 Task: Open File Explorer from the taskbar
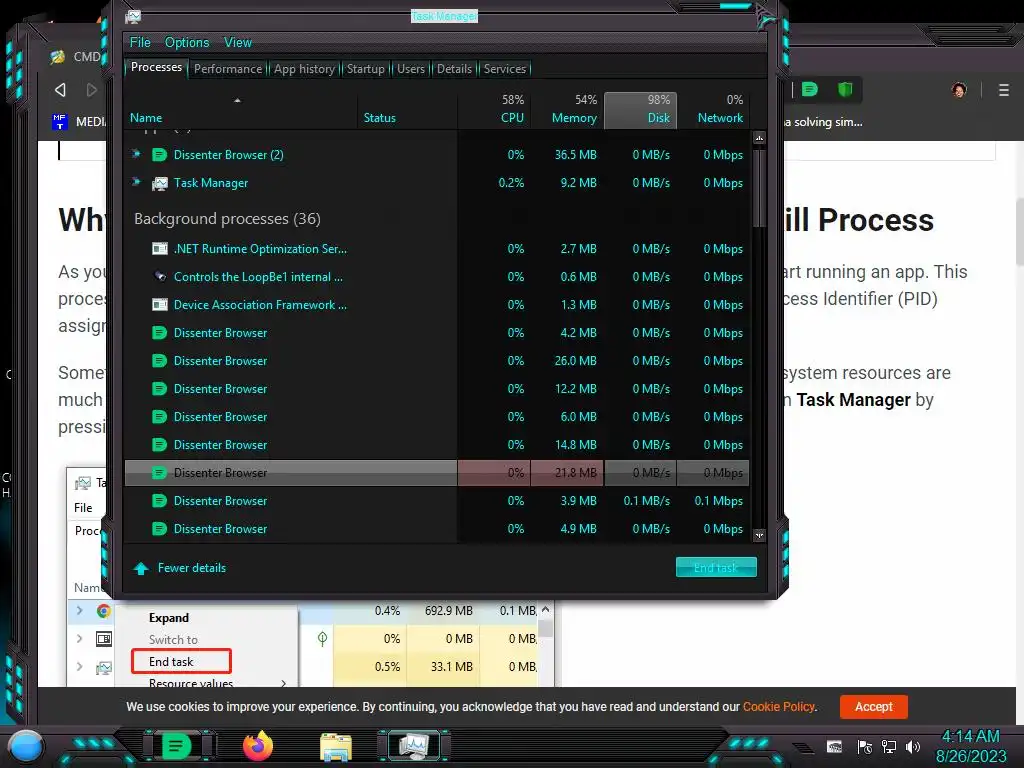point(336,746)
